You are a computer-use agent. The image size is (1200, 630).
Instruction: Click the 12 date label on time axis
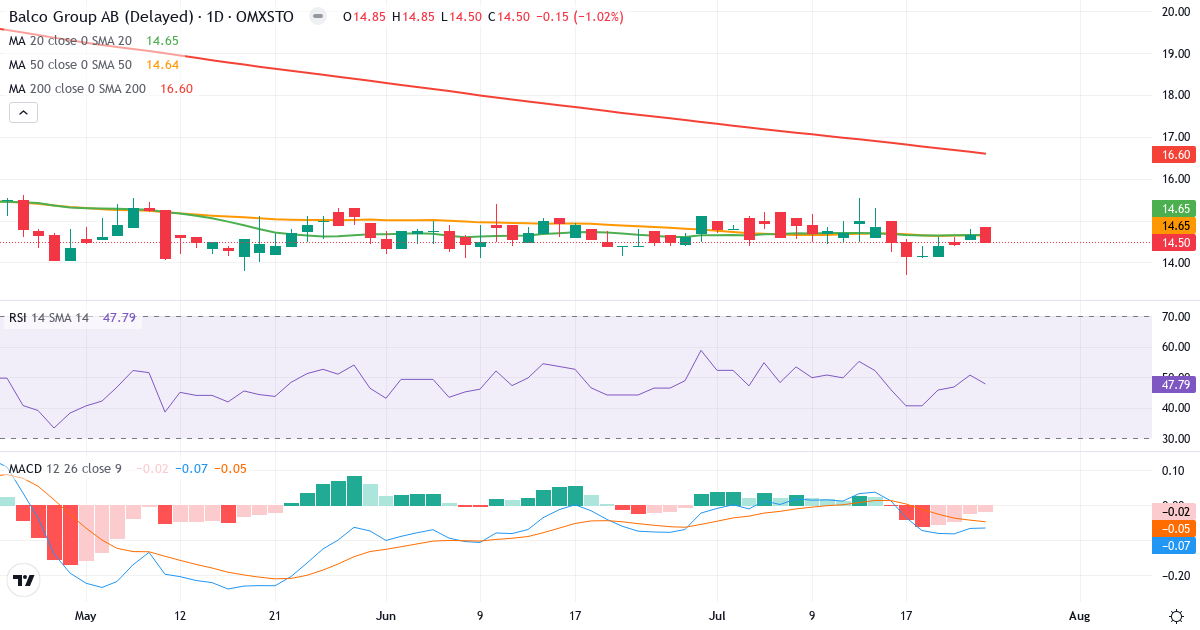point(180,615)
